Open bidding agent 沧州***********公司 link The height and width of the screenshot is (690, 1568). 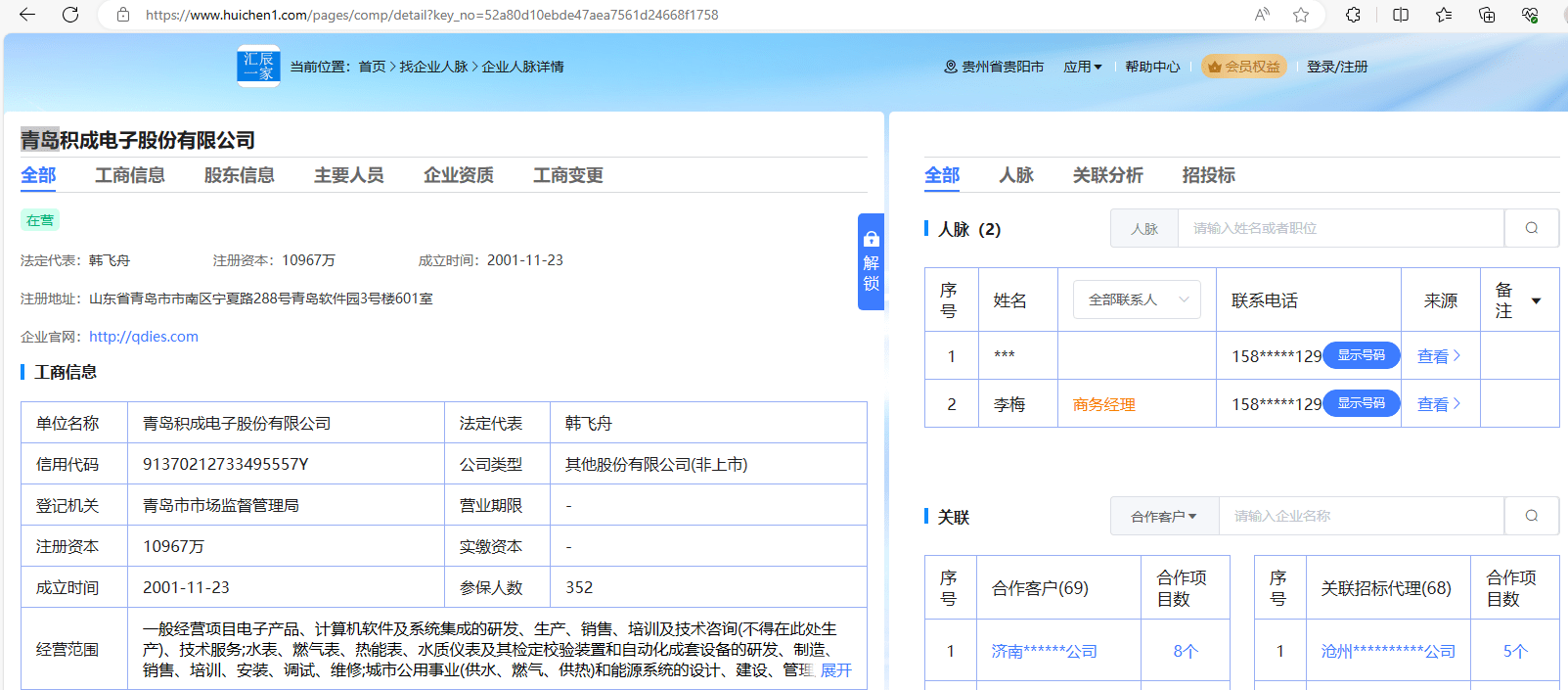click(x=1388, y=651)
